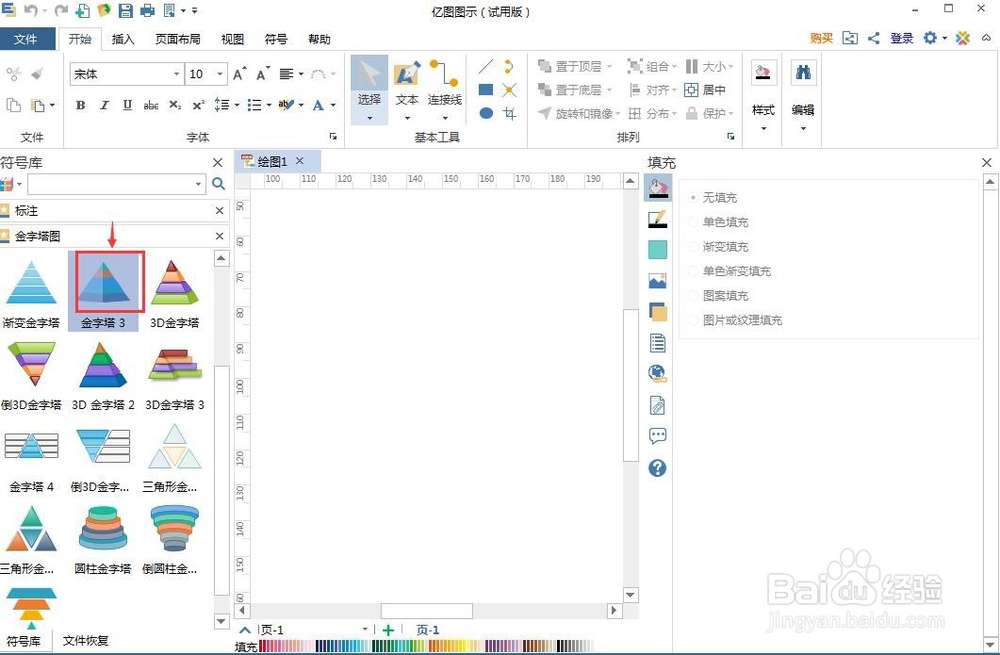Collapse the 金字塔图 symbol section
1000x655 pixels.
pyautogui.click(x=218, y=236)
